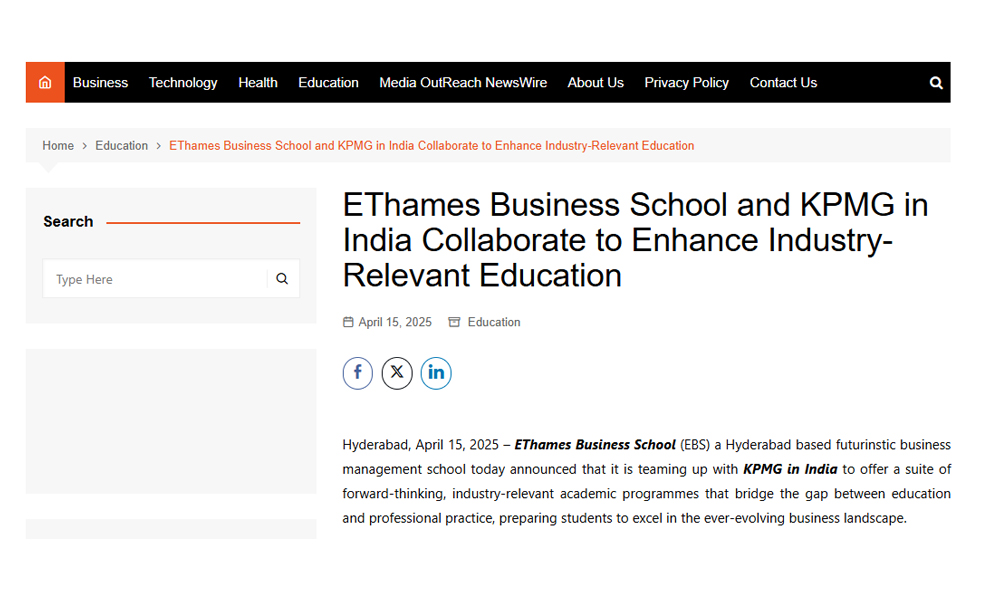Screen dimensions: 1000x600
Task: View the Privacy Policy page
Action: [x=686, y=83]
